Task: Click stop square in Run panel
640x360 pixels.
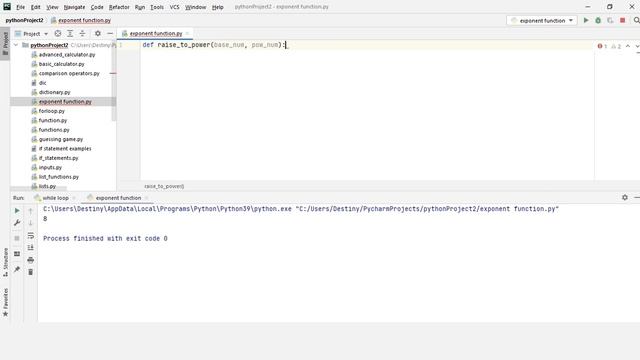Action: click(17, 238)
